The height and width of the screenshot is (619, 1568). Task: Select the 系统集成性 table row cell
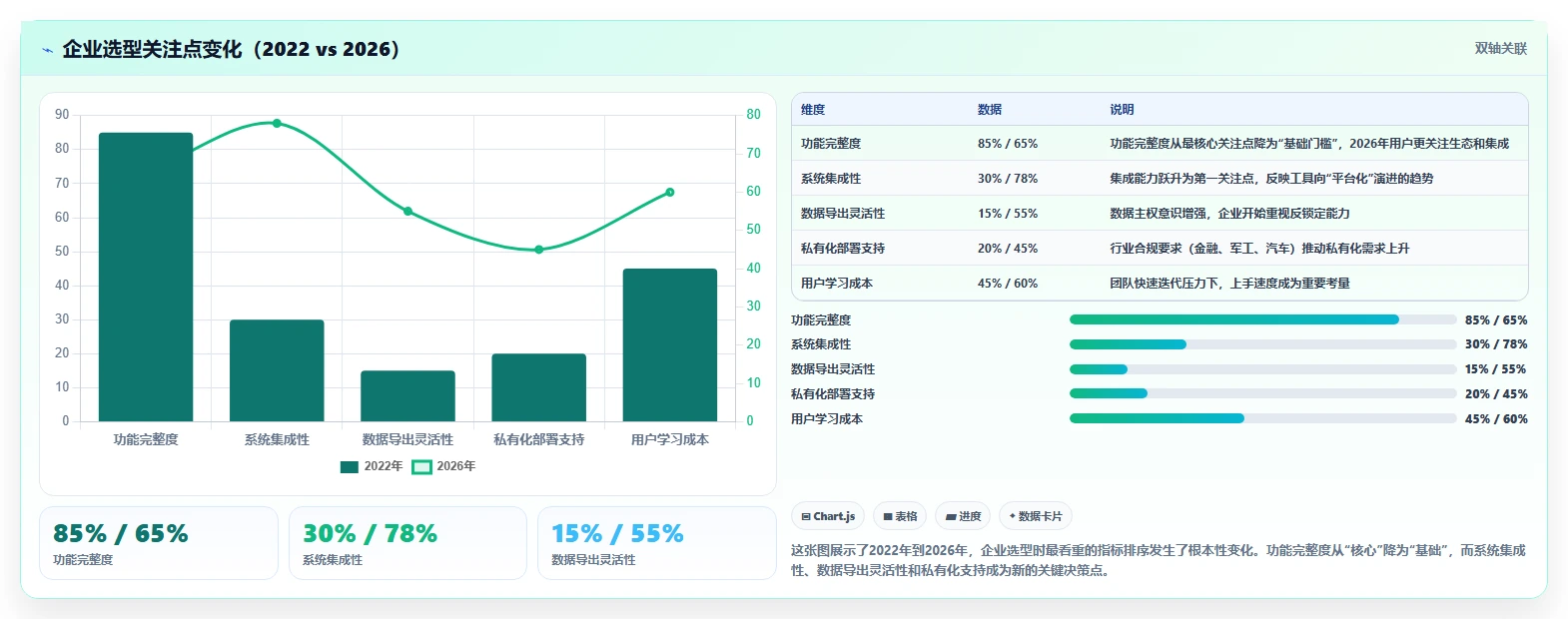click(831, 179)
